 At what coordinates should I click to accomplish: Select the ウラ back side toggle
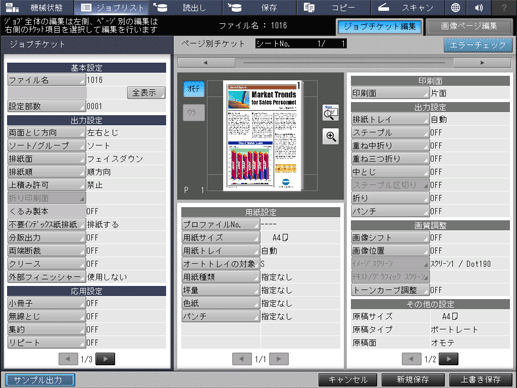[194, 113]
